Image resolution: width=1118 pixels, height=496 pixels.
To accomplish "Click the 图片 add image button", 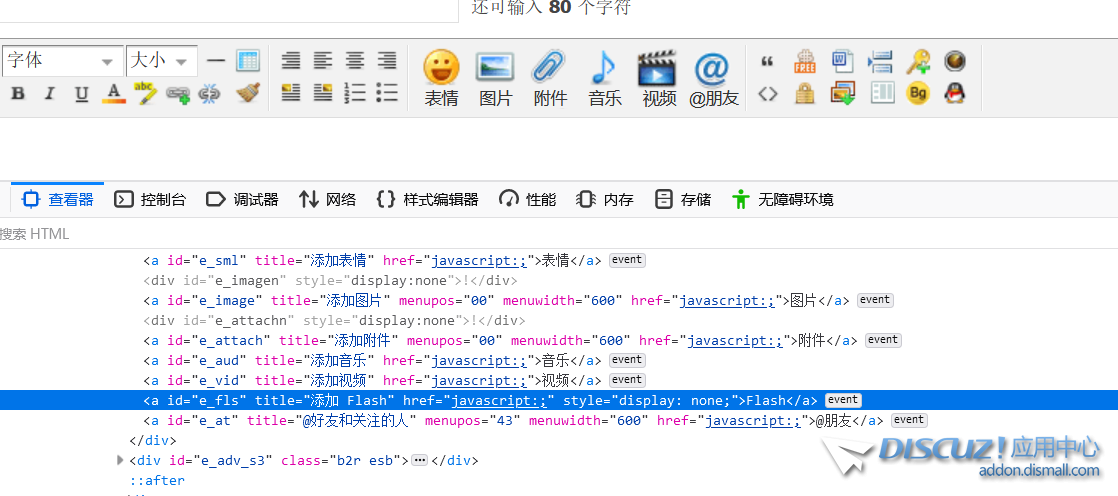I will coord(496,78).
